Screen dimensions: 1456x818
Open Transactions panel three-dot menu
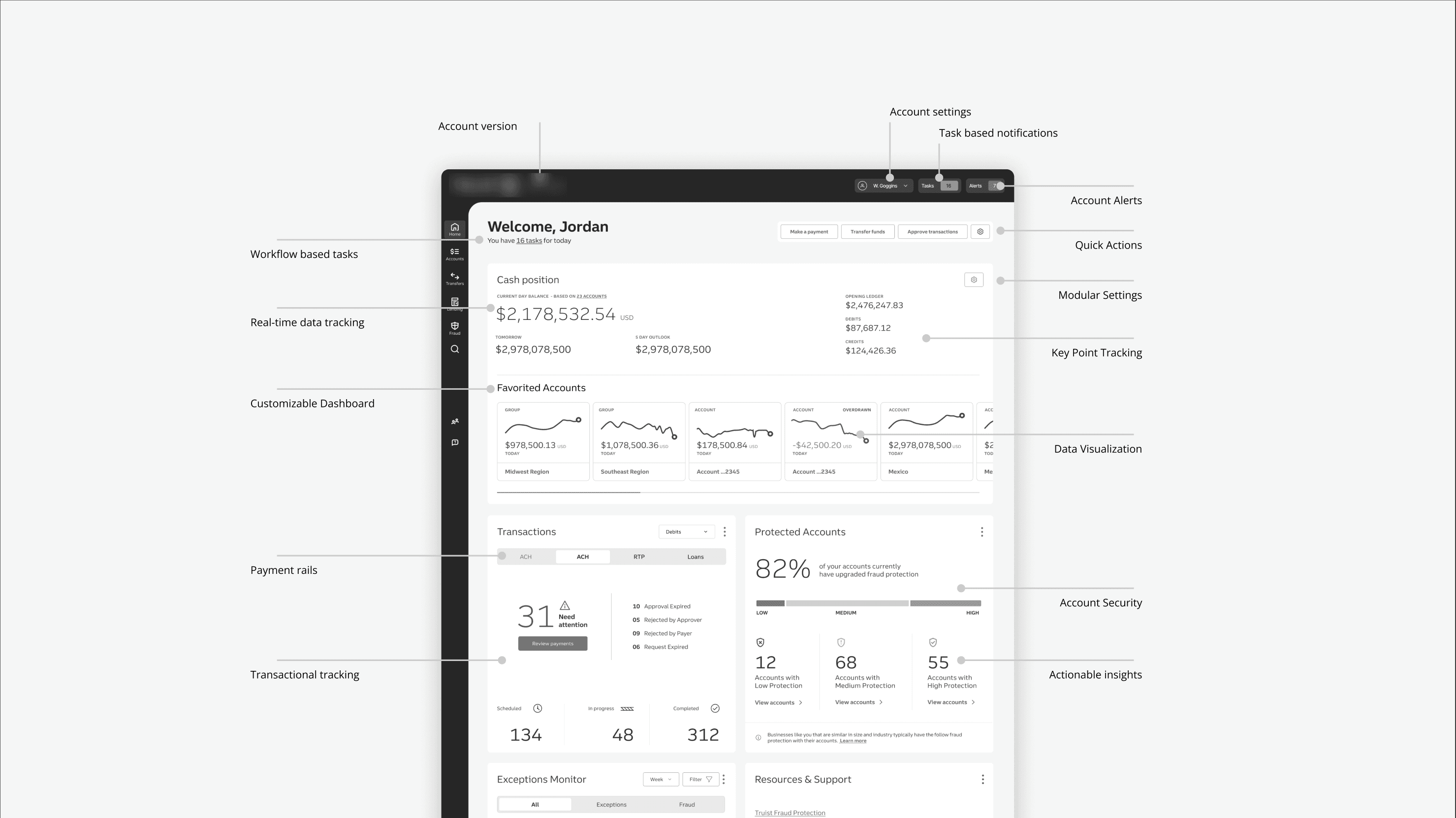pyautogui.click(x=725, y=532)
